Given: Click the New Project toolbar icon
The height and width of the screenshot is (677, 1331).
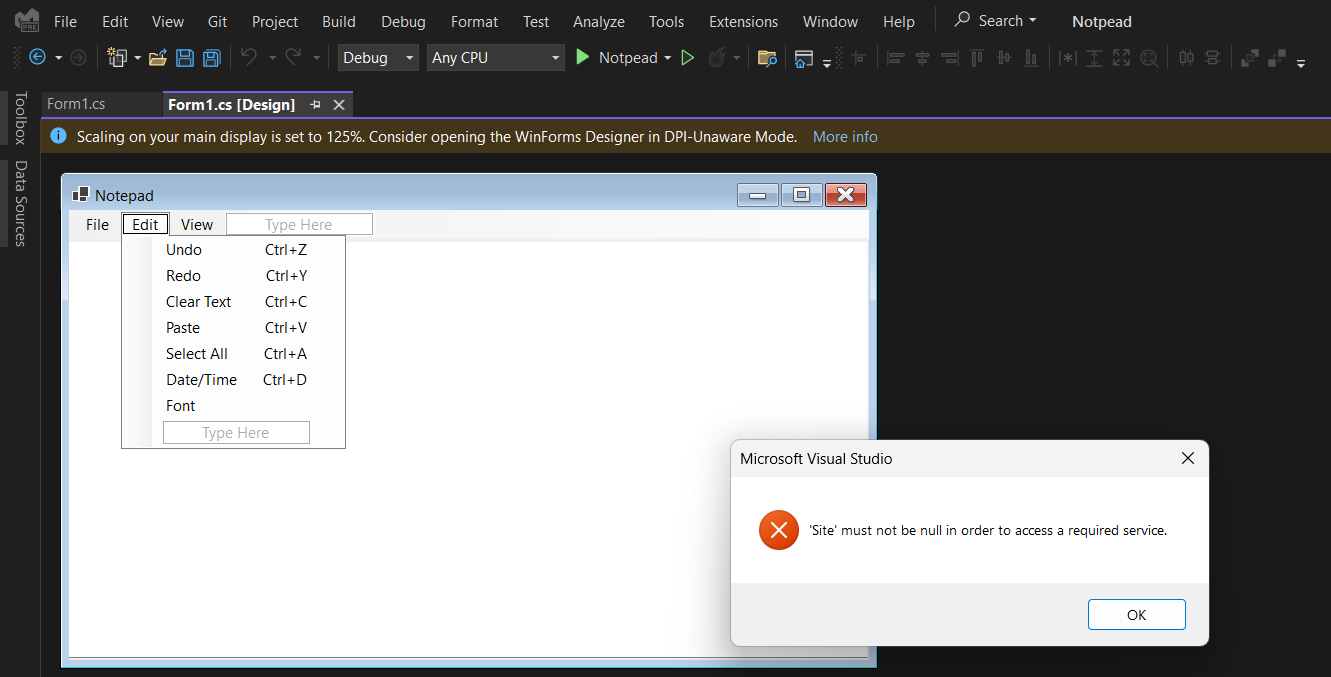Looking at the screenshot, I should click(x=117, y=58).
